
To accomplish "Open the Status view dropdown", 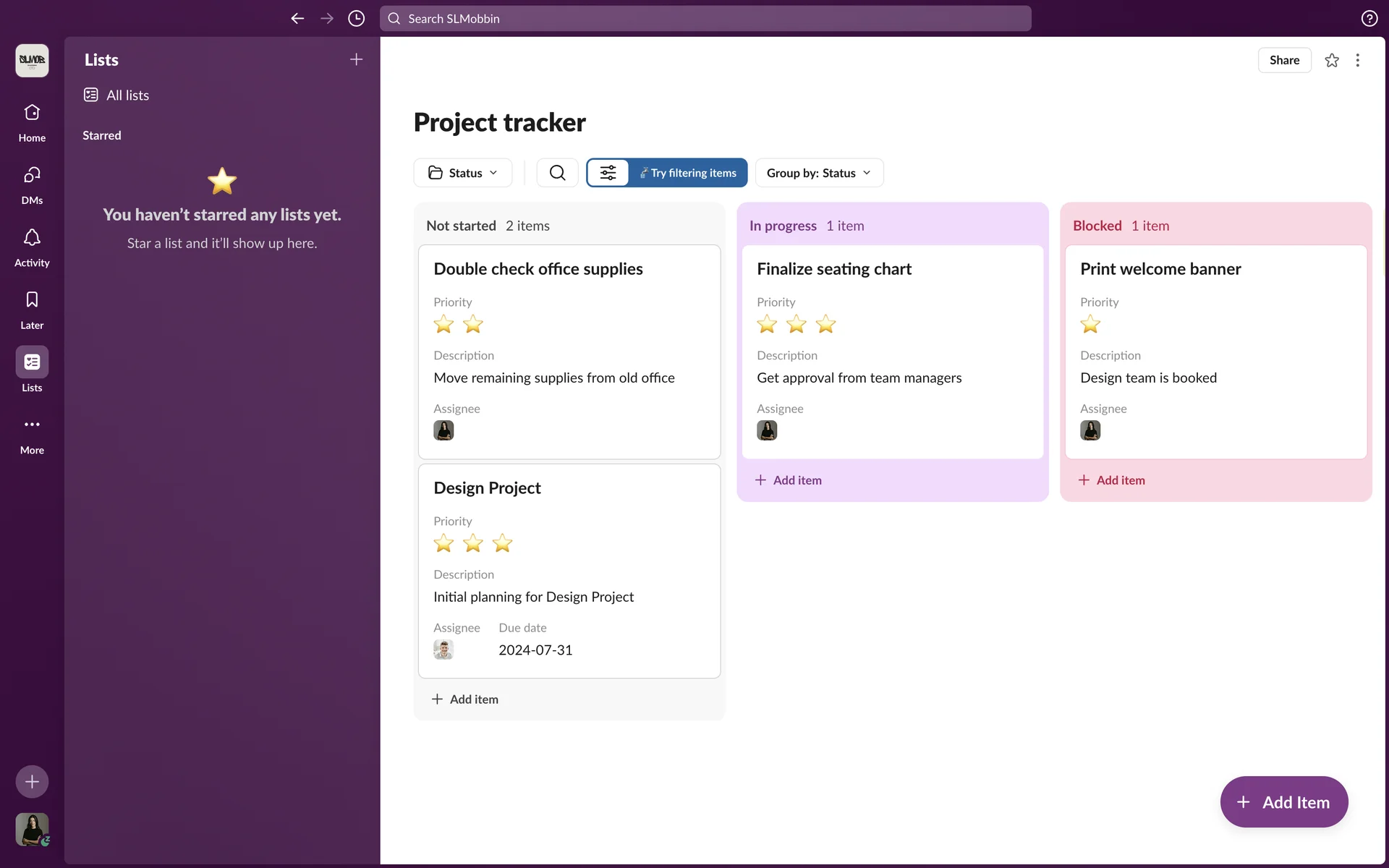I will tap(463, 173).
